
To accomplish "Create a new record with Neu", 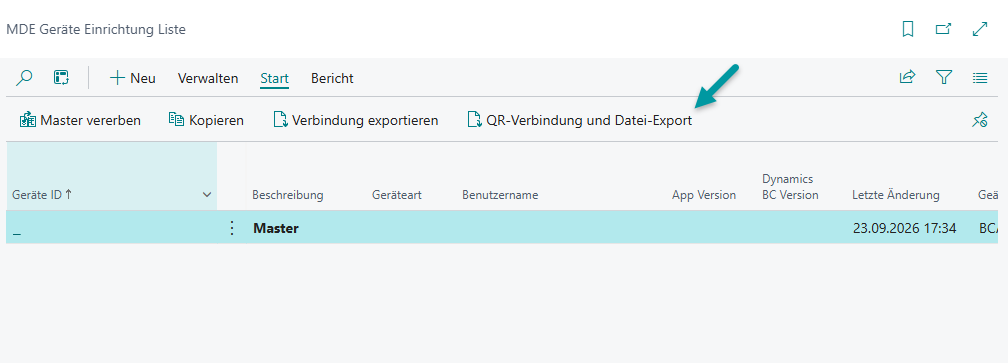I will [x=132, y=78].
